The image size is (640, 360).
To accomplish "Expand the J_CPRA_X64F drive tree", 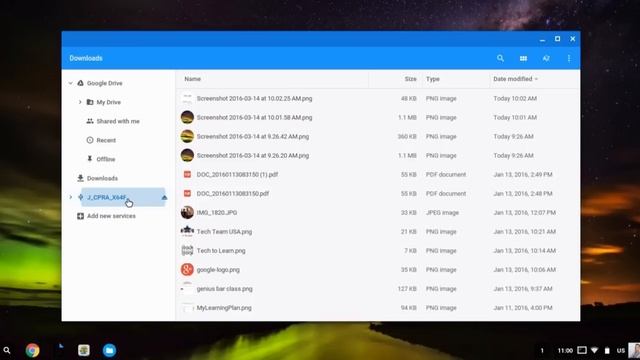I will pos(70,197).
